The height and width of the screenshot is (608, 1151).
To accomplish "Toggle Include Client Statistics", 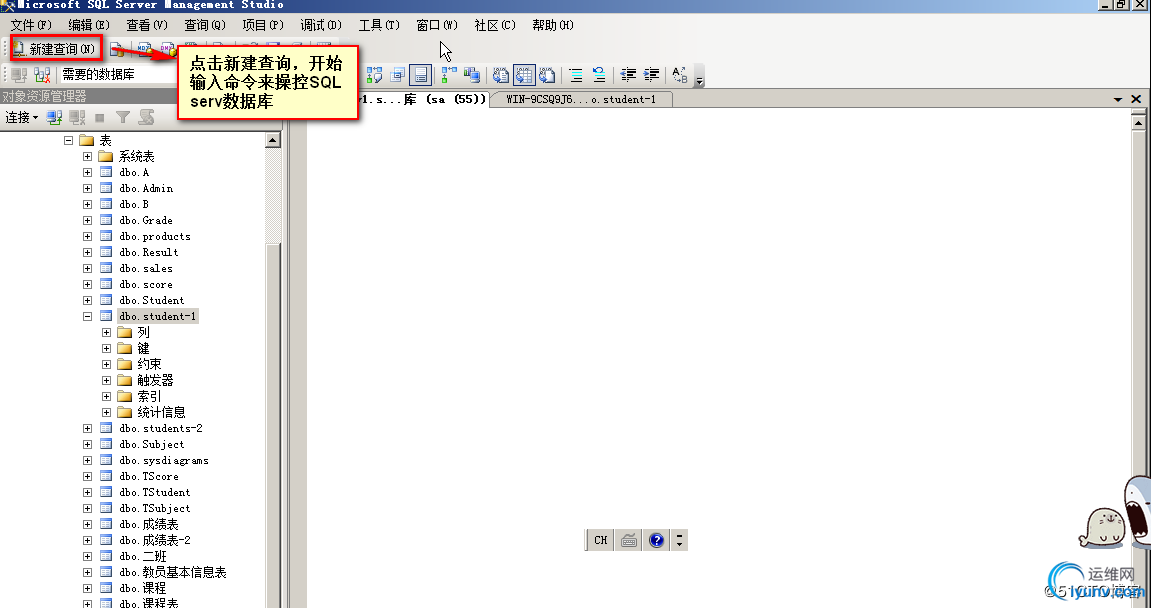I will pos(472,74).
